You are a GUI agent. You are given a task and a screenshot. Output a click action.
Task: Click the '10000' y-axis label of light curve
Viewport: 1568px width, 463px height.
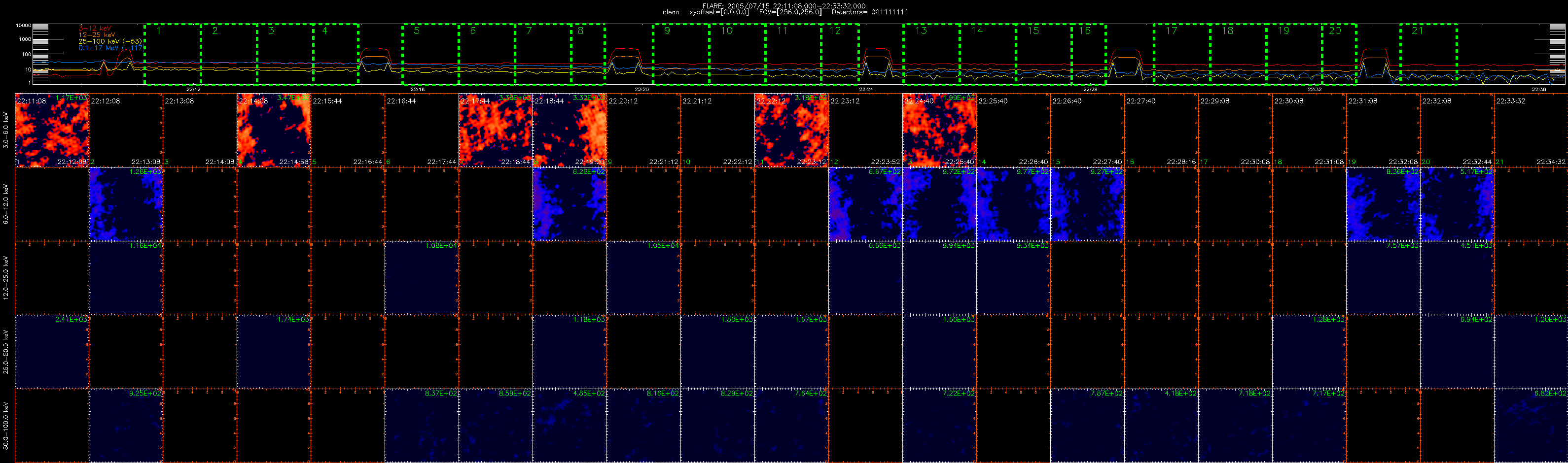[23, 26]
